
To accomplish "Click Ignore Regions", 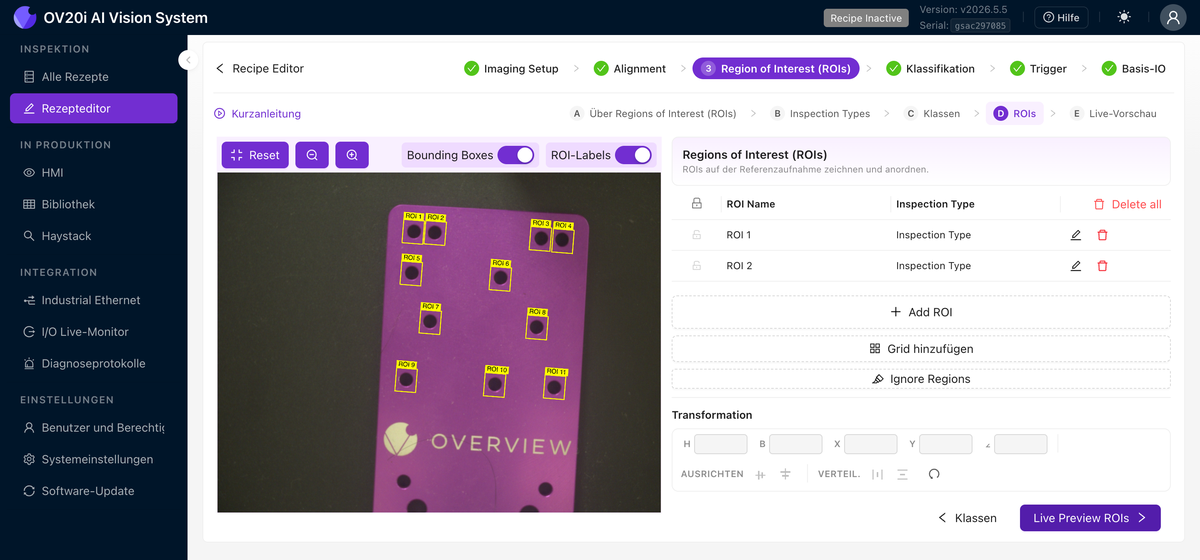I will [921, 379].
